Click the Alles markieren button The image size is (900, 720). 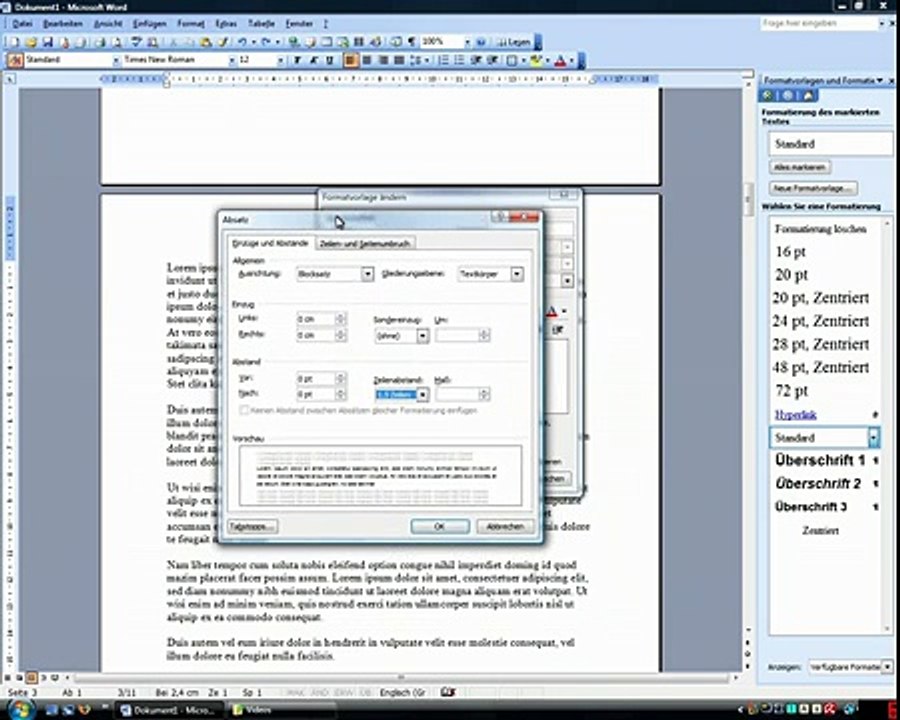pyautogui.click(x=800, y=167)
